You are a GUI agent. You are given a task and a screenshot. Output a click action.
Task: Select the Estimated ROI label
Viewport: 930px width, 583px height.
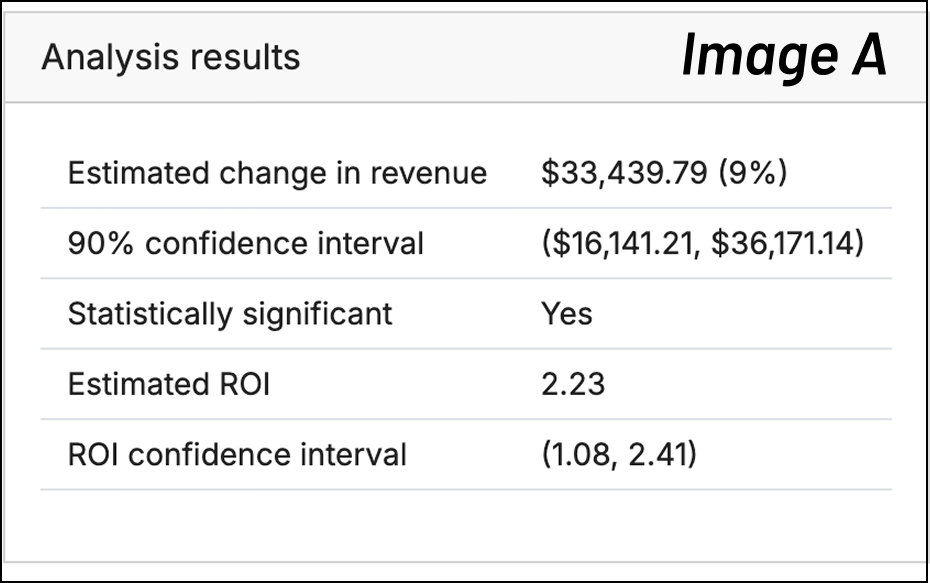168,384
